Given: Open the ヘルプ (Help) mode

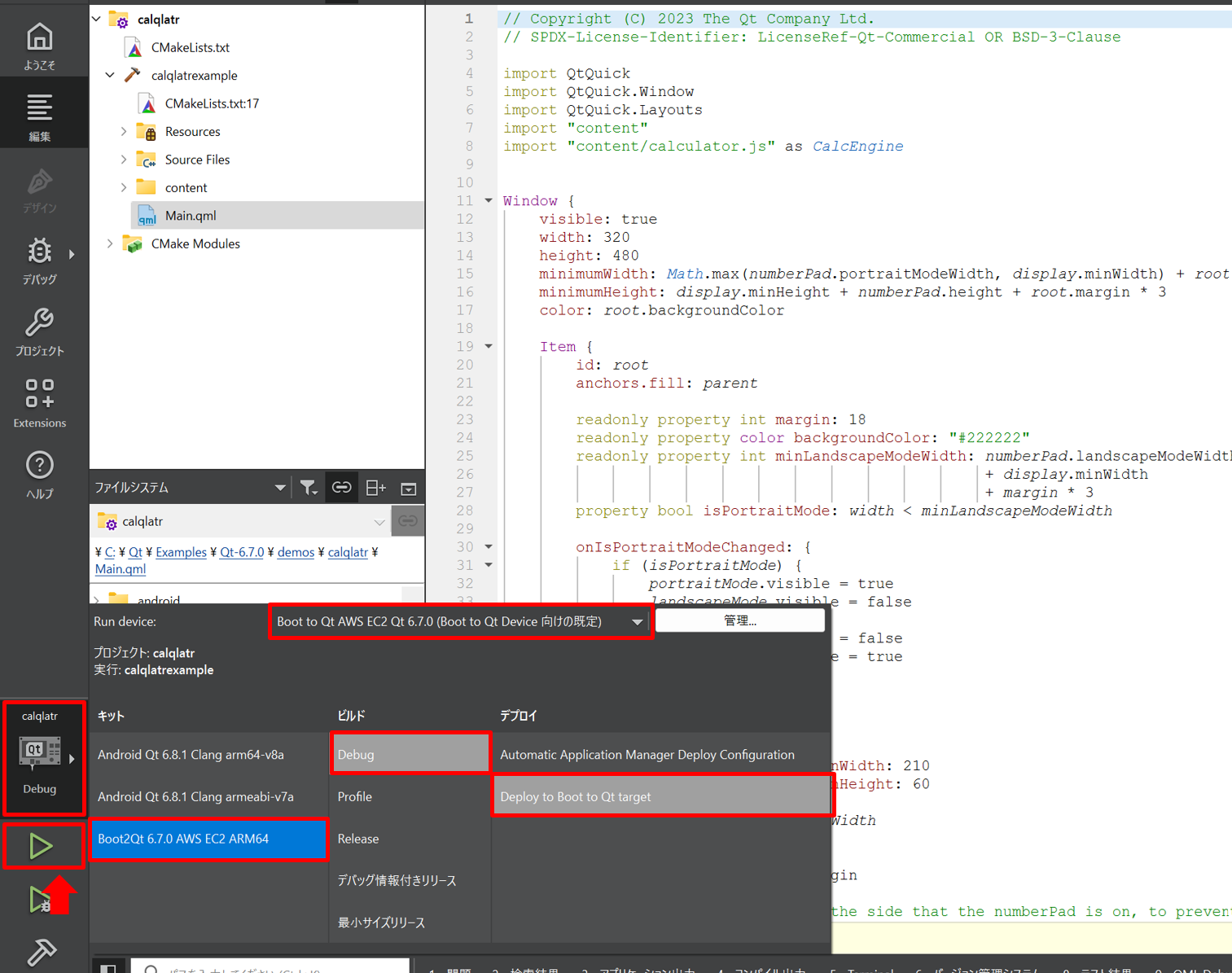Looking at the screenshot, I should pyautogui.click(x=39, y=475).
